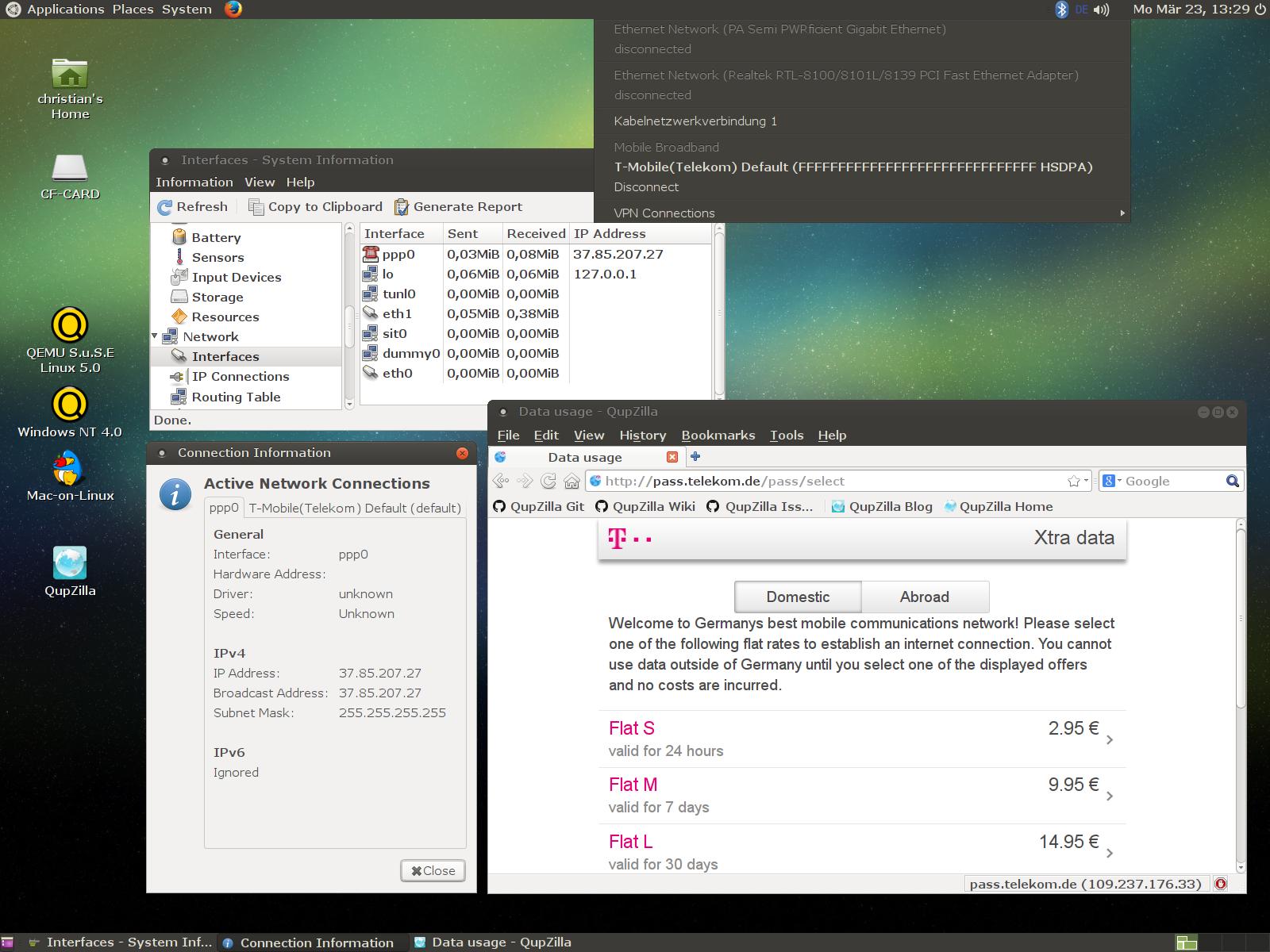1270x952 pixels.
Task: Select IP Connections in the sidebar
Action: [240, 376]
